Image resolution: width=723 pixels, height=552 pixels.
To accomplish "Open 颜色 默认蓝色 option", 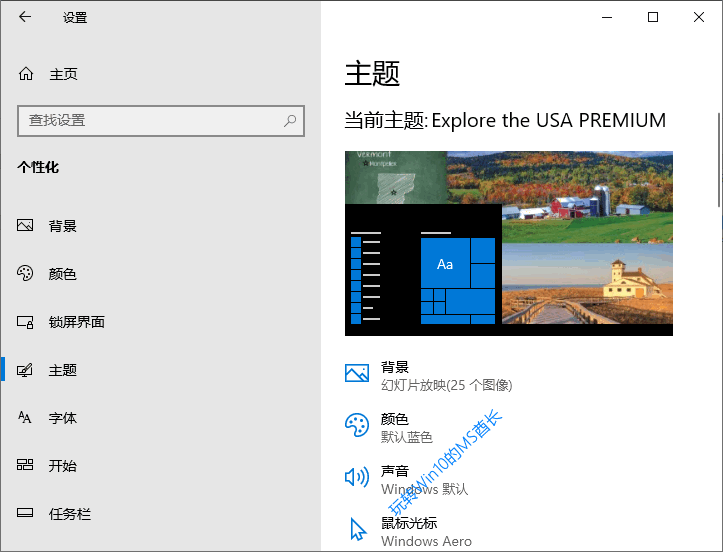I will point(389,427).
